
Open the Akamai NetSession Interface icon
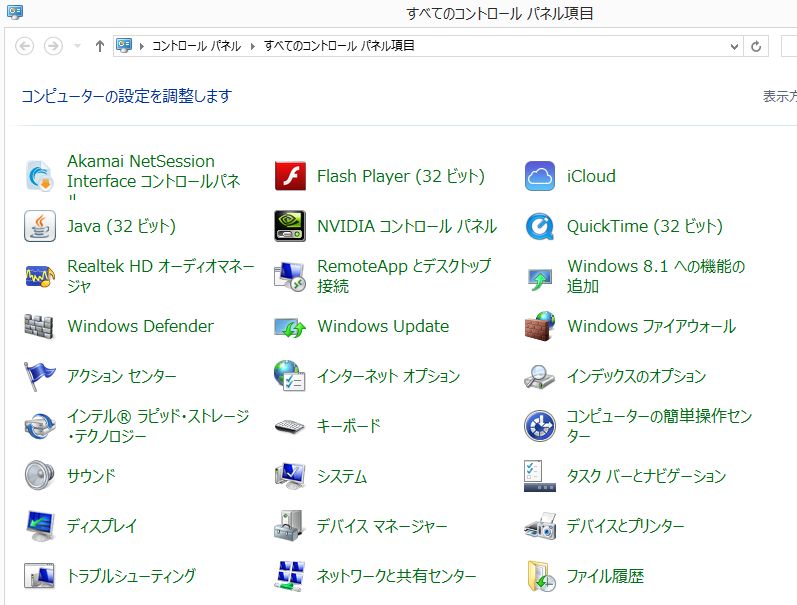point(40,176)
